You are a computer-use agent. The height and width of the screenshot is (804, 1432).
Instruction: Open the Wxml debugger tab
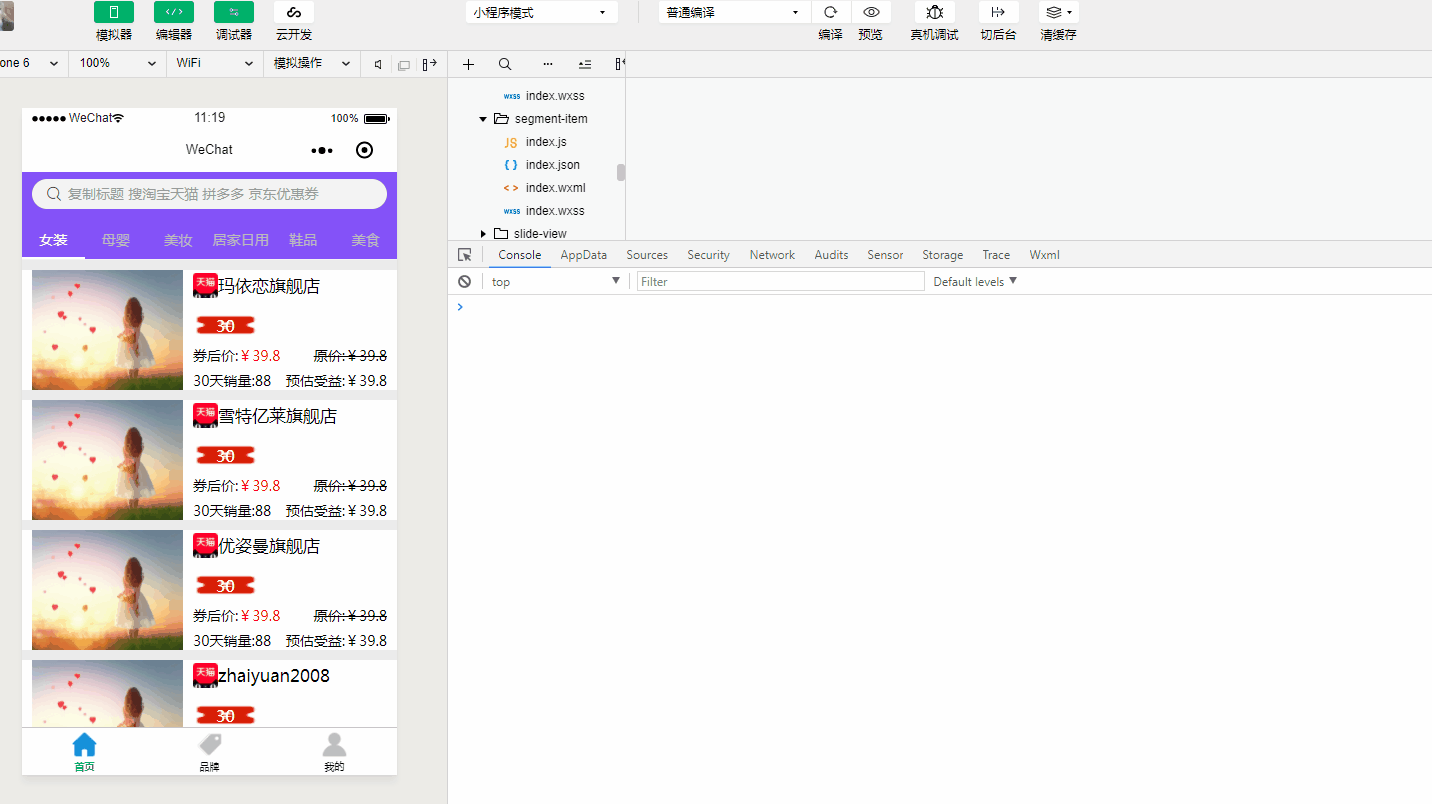click(1044, 255)
